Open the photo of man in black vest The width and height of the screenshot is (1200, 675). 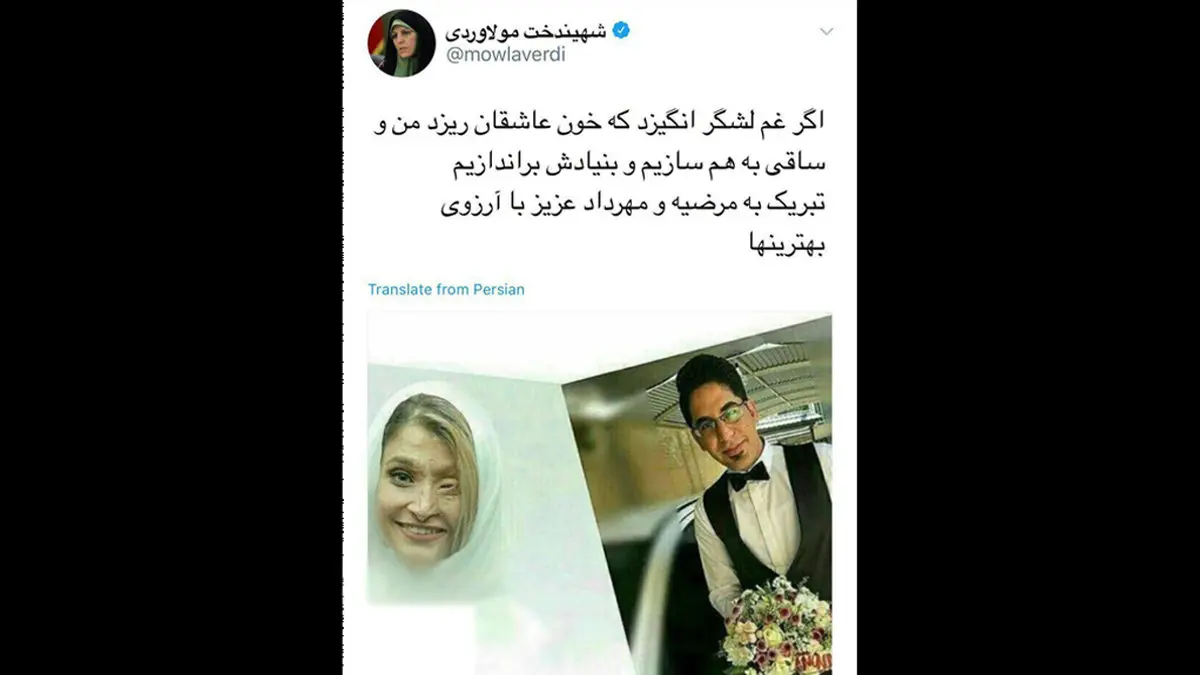click(x=697, y=495)
